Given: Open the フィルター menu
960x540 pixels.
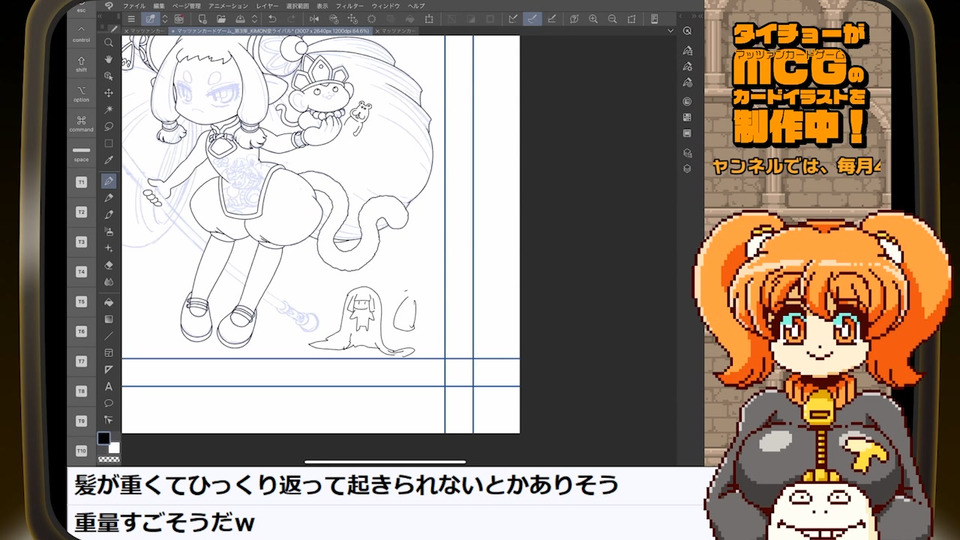Looking at the screenshot, I should point(350,6).
